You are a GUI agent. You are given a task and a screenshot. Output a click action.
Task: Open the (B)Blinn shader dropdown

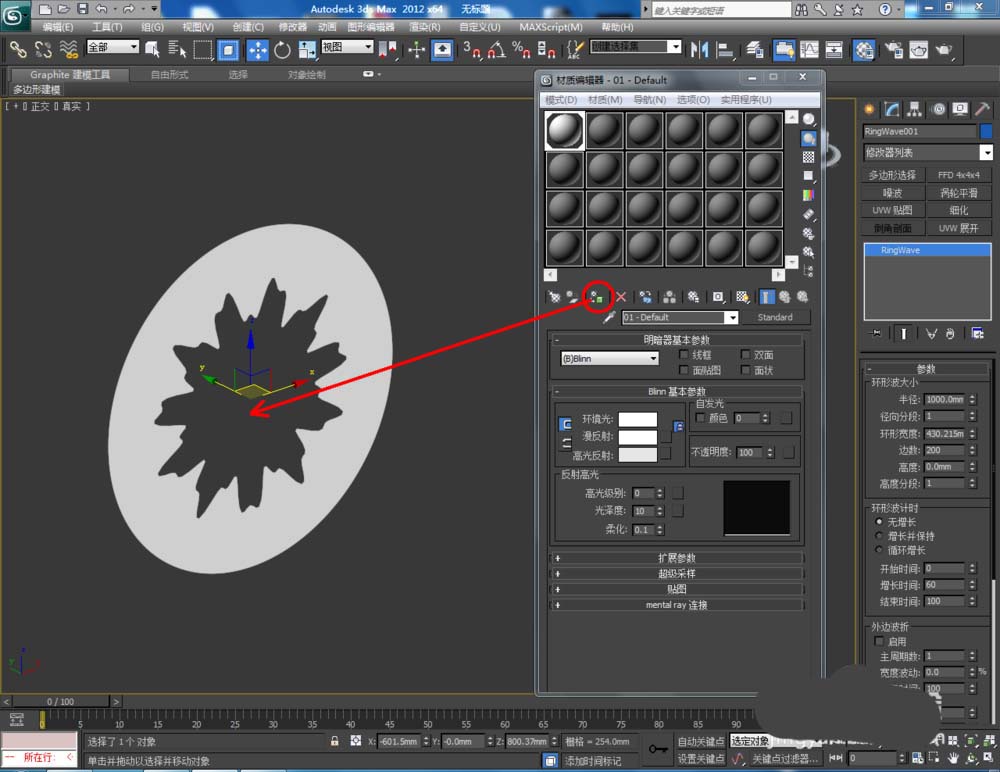click(x=609, y=359)
